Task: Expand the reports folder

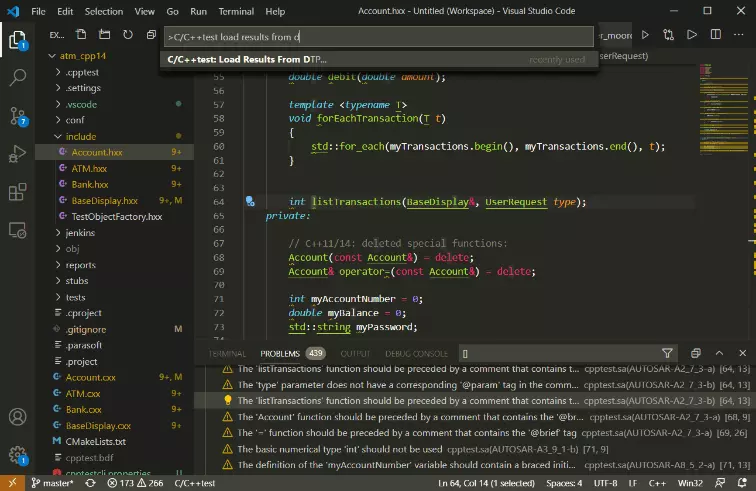Action: click(81, 265)
